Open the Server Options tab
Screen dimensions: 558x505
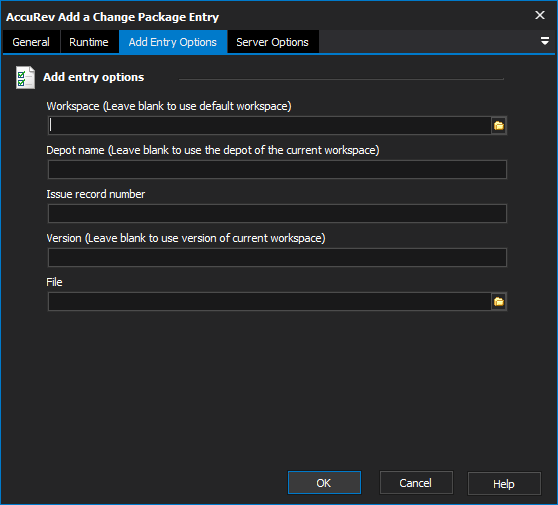273,42
